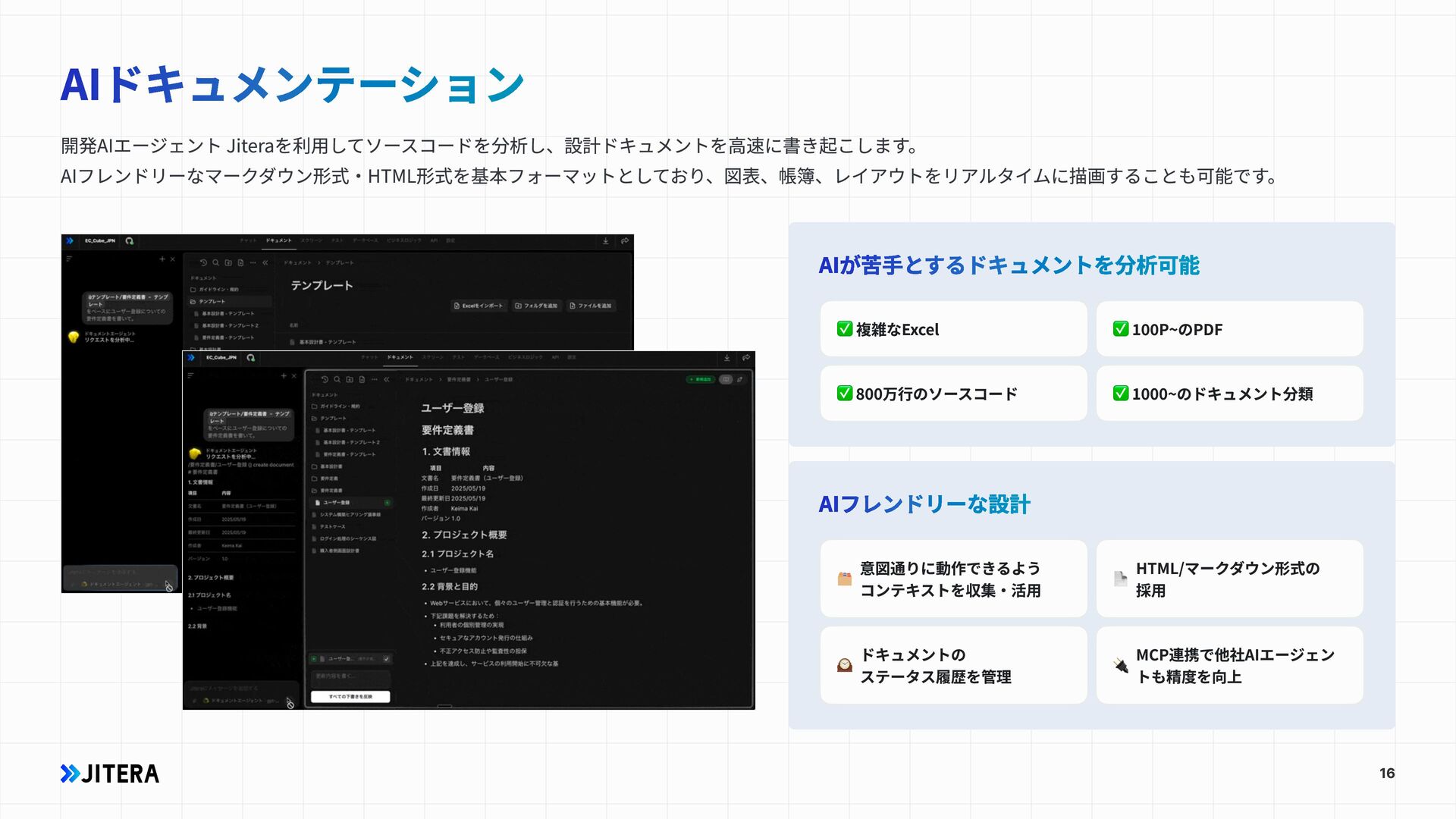The image size is (1456, 819).
Task: Click the 1000~のドキュメント分類 card
Action: (1229, 394)
